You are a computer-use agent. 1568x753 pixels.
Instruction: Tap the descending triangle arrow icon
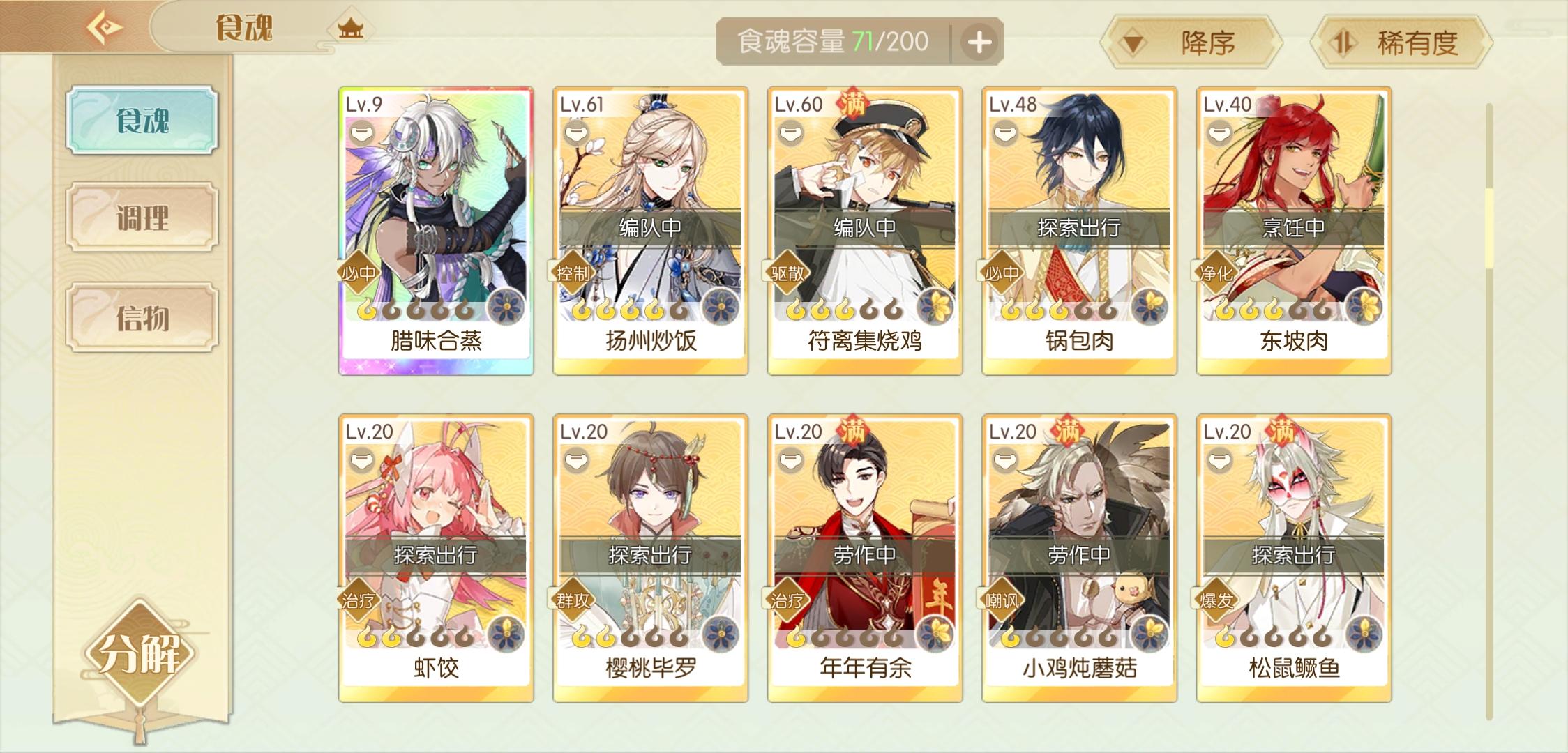(x=1133, y=45)
